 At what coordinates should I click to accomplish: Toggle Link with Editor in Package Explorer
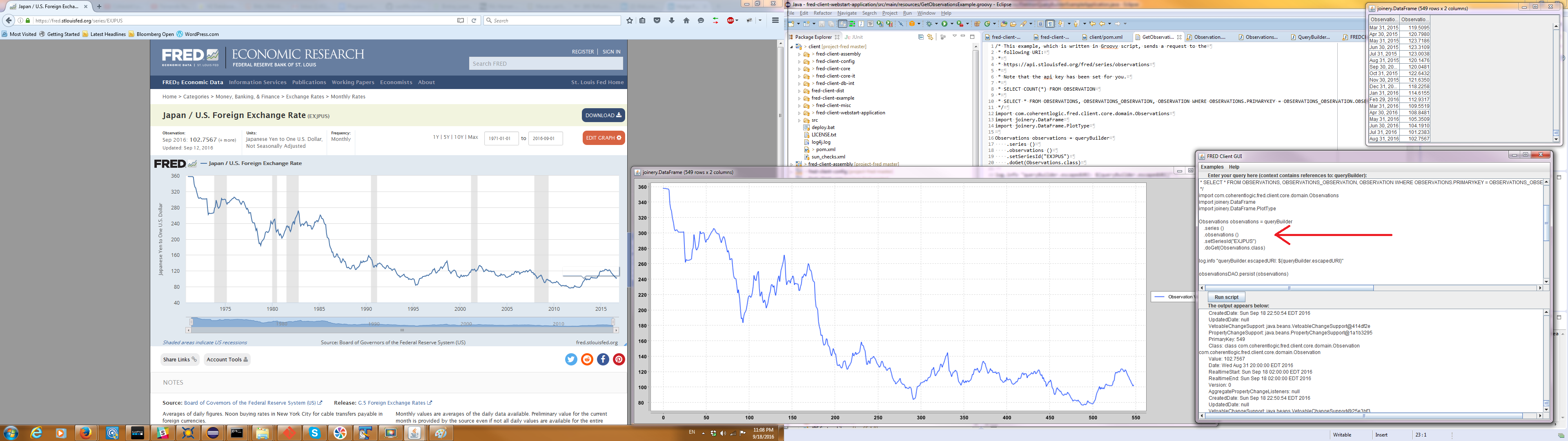[x=929, y=37]
